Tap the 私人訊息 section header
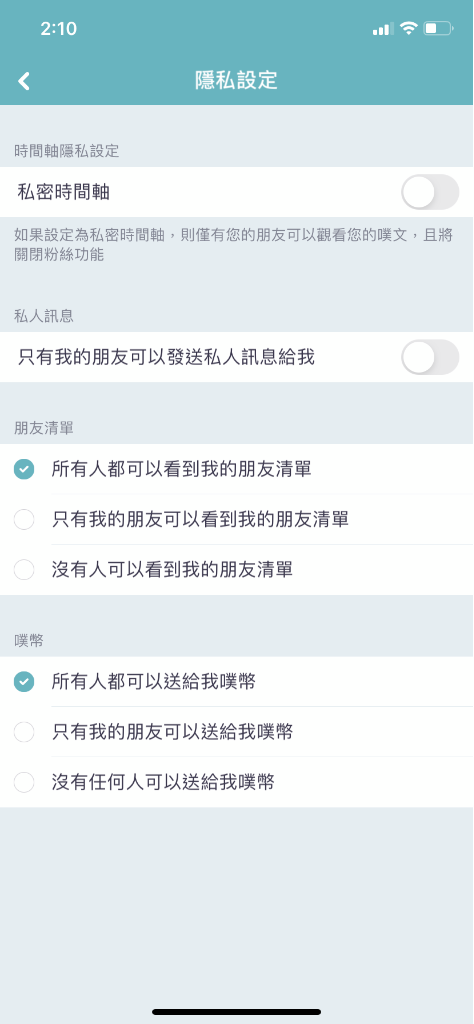This screenshot has height=1024, width=474. 44,315
